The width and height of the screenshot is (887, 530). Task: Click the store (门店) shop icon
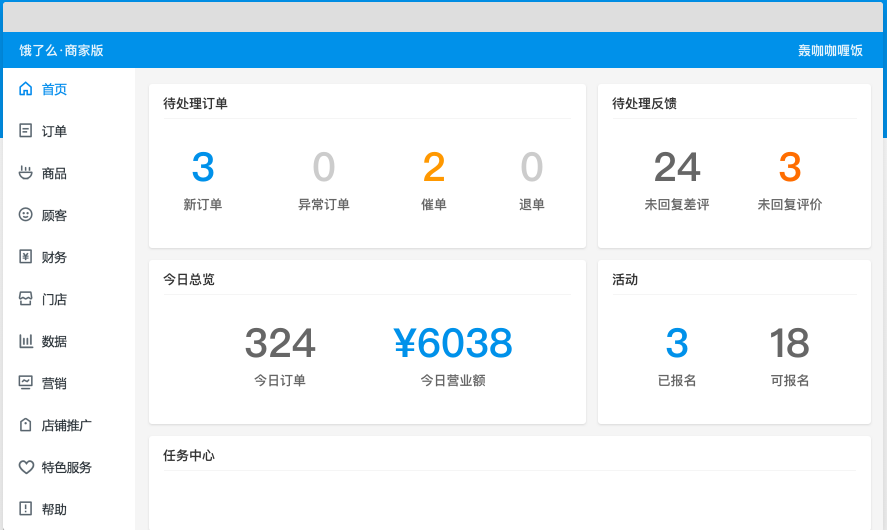pyautogui.click(x=26, y=299)
